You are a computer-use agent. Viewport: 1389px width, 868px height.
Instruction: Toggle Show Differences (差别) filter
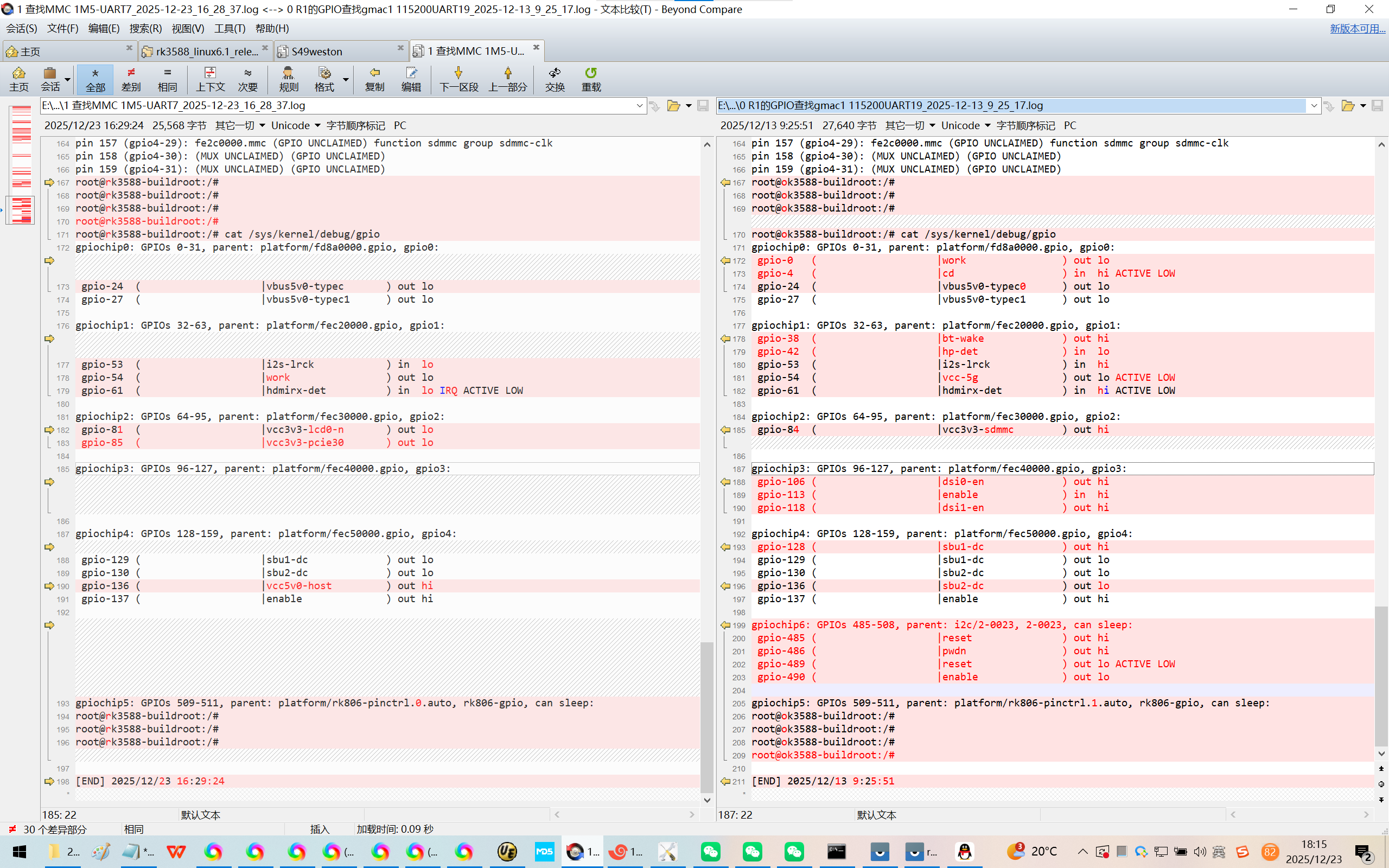click(x=131, y=79)
